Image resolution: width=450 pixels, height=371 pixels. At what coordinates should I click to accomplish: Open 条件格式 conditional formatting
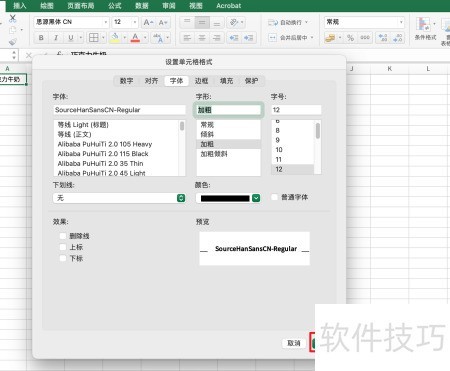[x=425, y=29]
